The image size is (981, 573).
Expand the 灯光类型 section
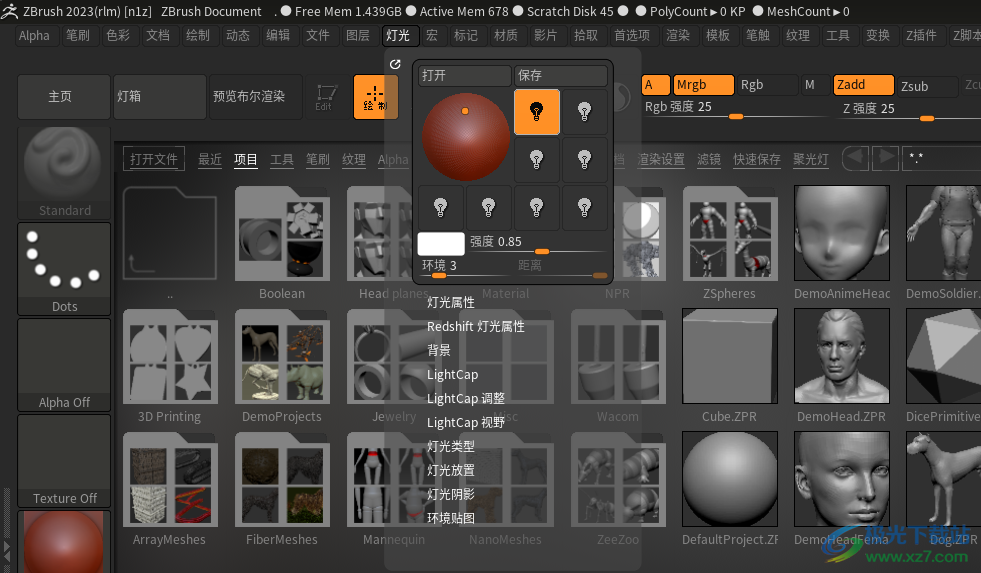coord(450,447)
